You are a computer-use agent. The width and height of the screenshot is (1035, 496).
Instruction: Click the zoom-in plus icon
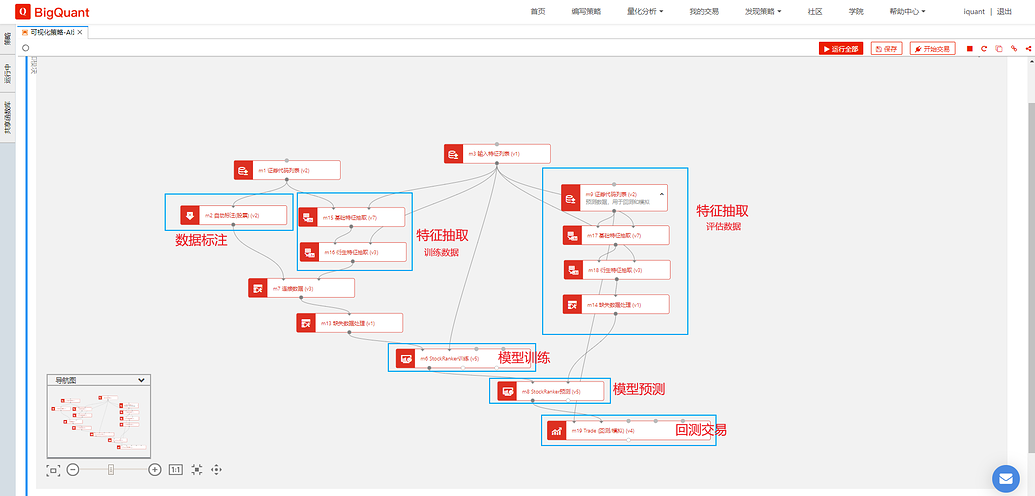coord(154,469)
